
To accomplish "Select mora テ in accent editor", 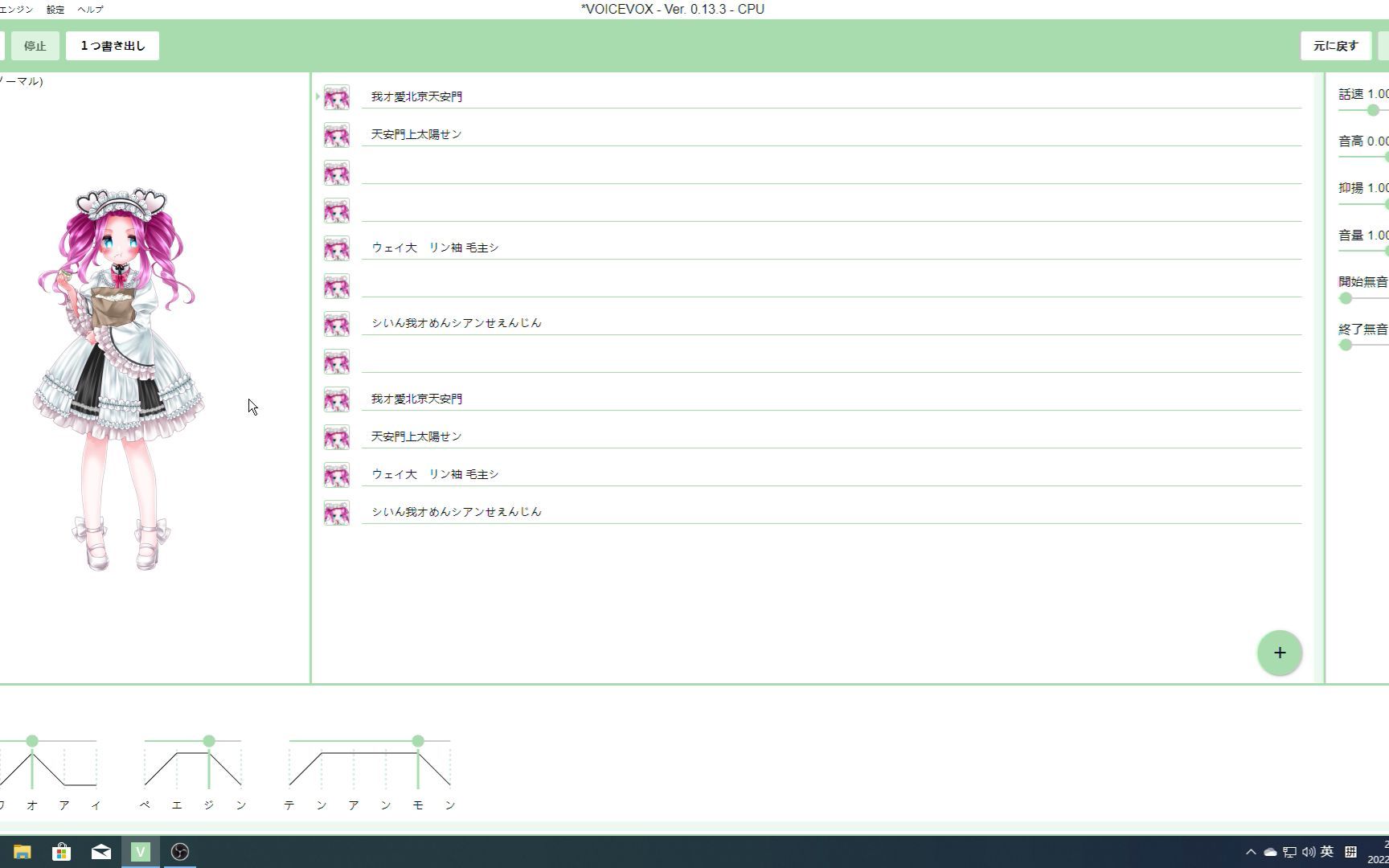I will tap(289, 805).
